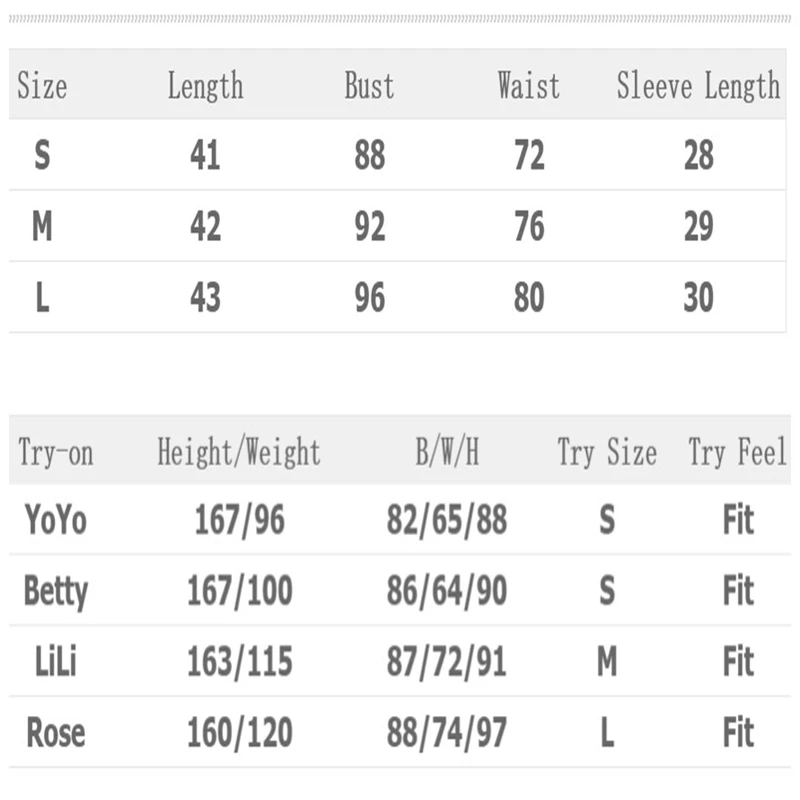Click the B/W/H column header
Screen dimensions: 800x800
447,453
